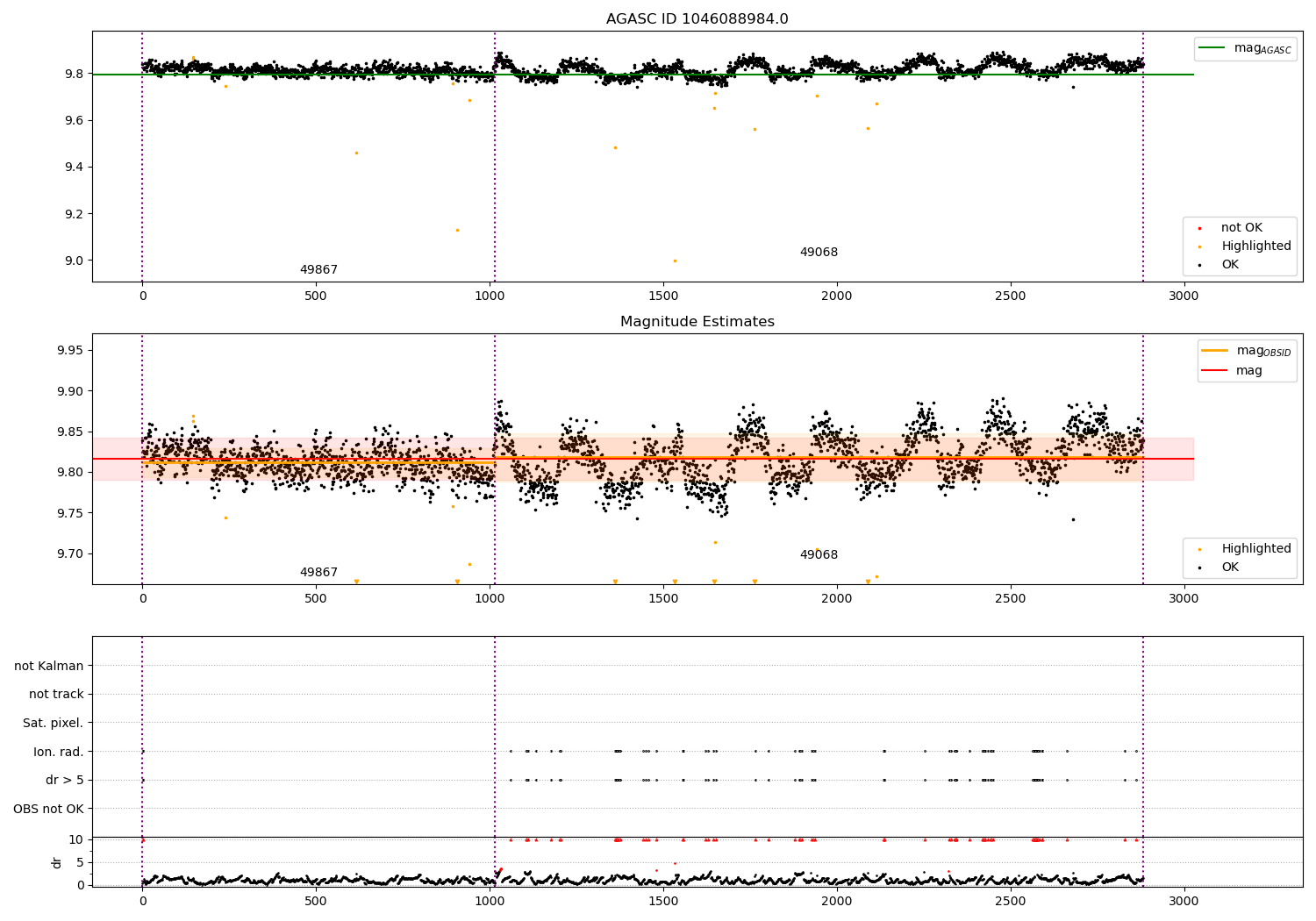Click the 'Magnitude Estimates' subplot title
The height and width of the screenshot is (921, 1316).
tap(697, 322)
